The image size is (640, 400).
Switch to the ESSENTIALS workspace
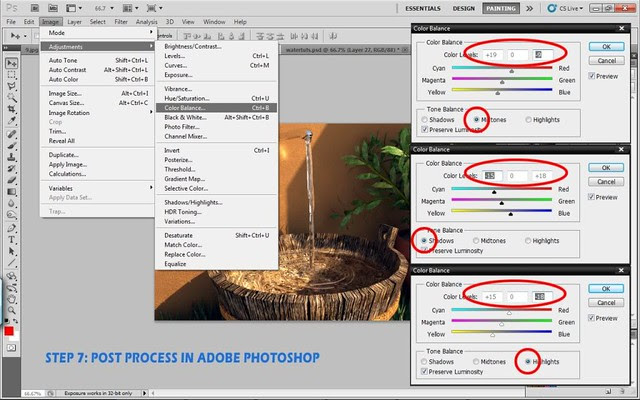coord(422,8)
